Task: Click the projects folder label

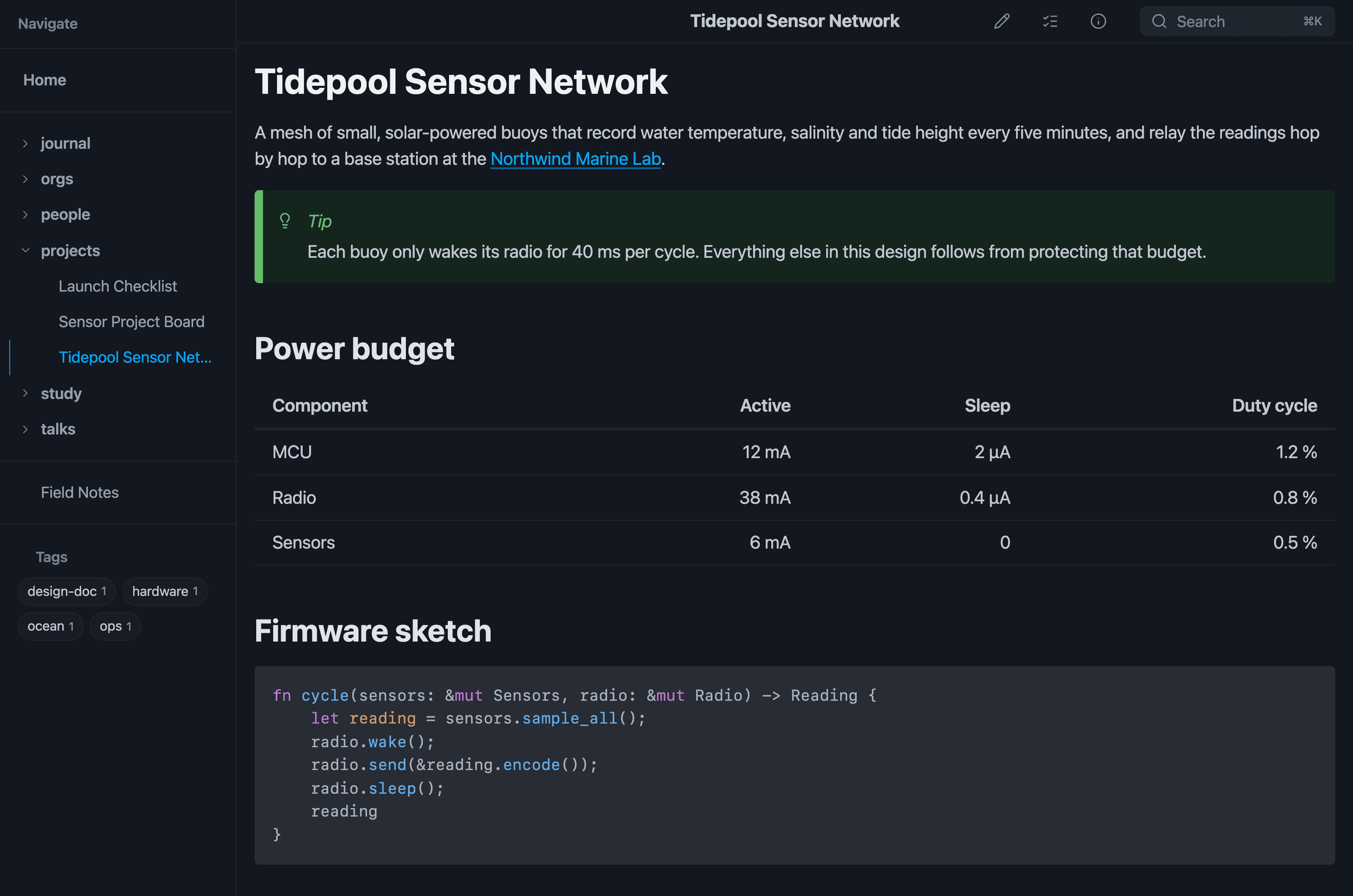Action: (70, 250)
